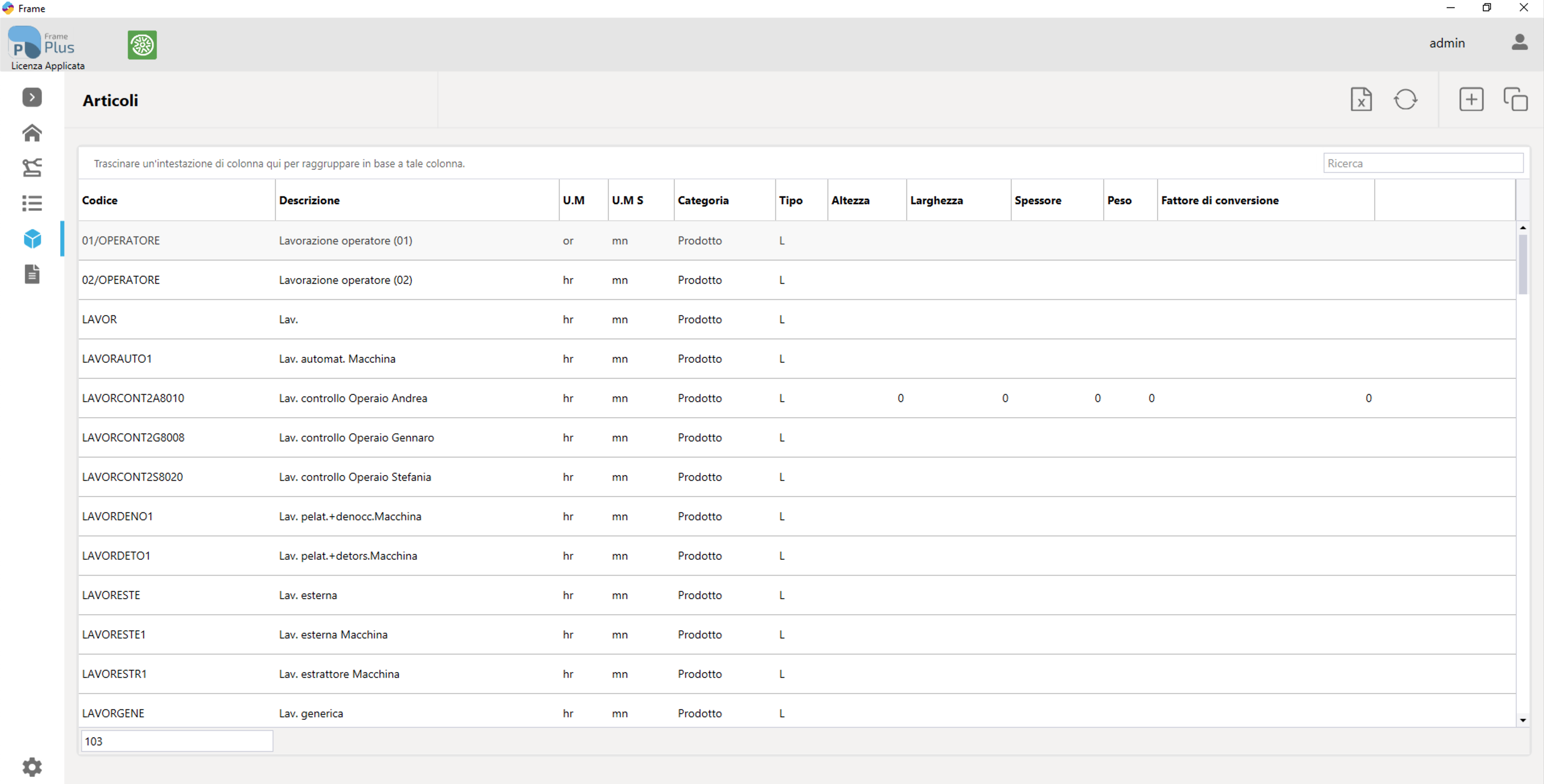Select row LAVORCONT2S8020
The image size is (1544, 784).
click(x=797, y=477)
